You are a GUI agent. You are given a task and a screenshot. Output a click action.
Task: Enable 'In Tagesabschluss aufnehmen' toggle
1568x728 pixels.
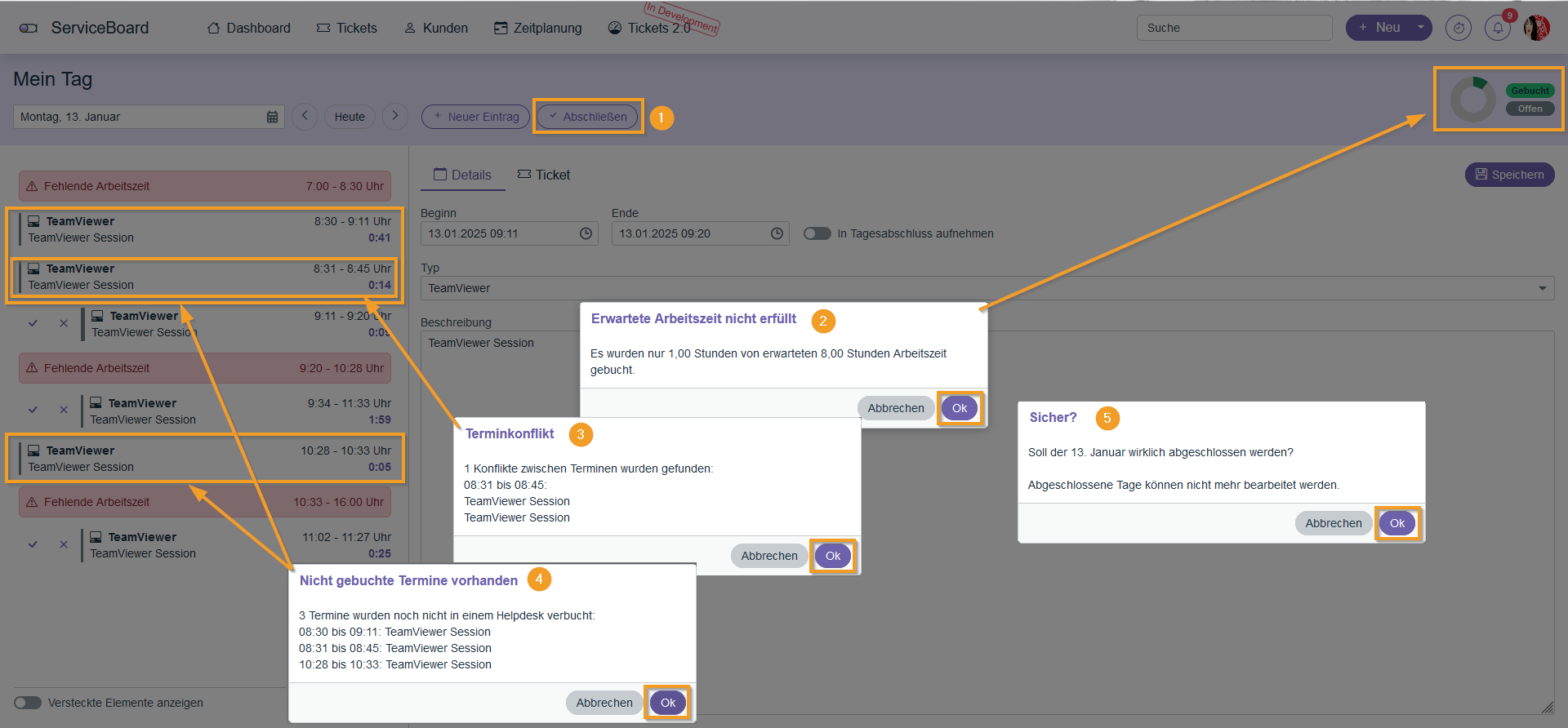[x=817, y=233]
